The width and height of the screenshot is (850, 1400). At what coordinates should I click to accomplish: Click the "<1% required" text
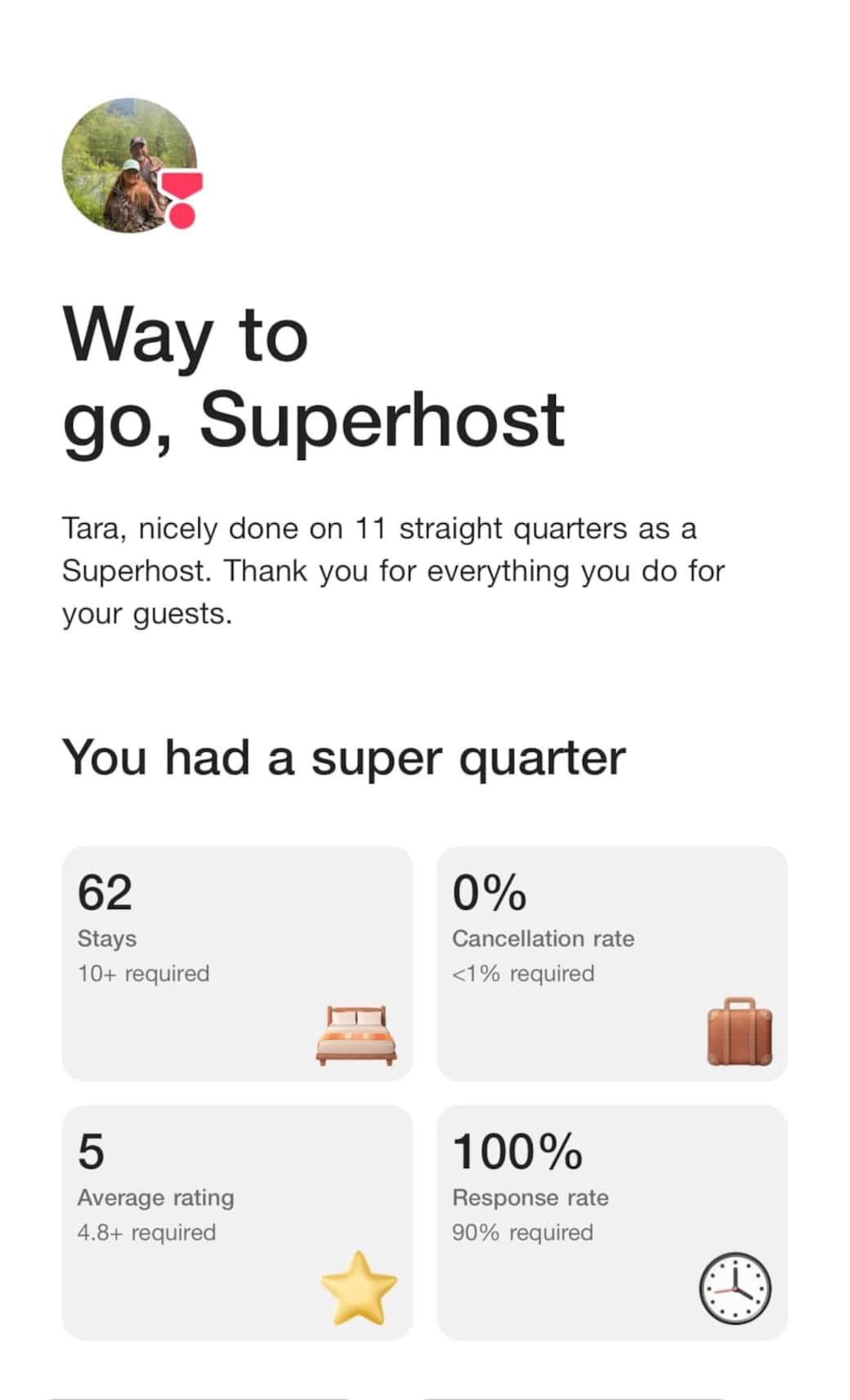tap(522, 973)
